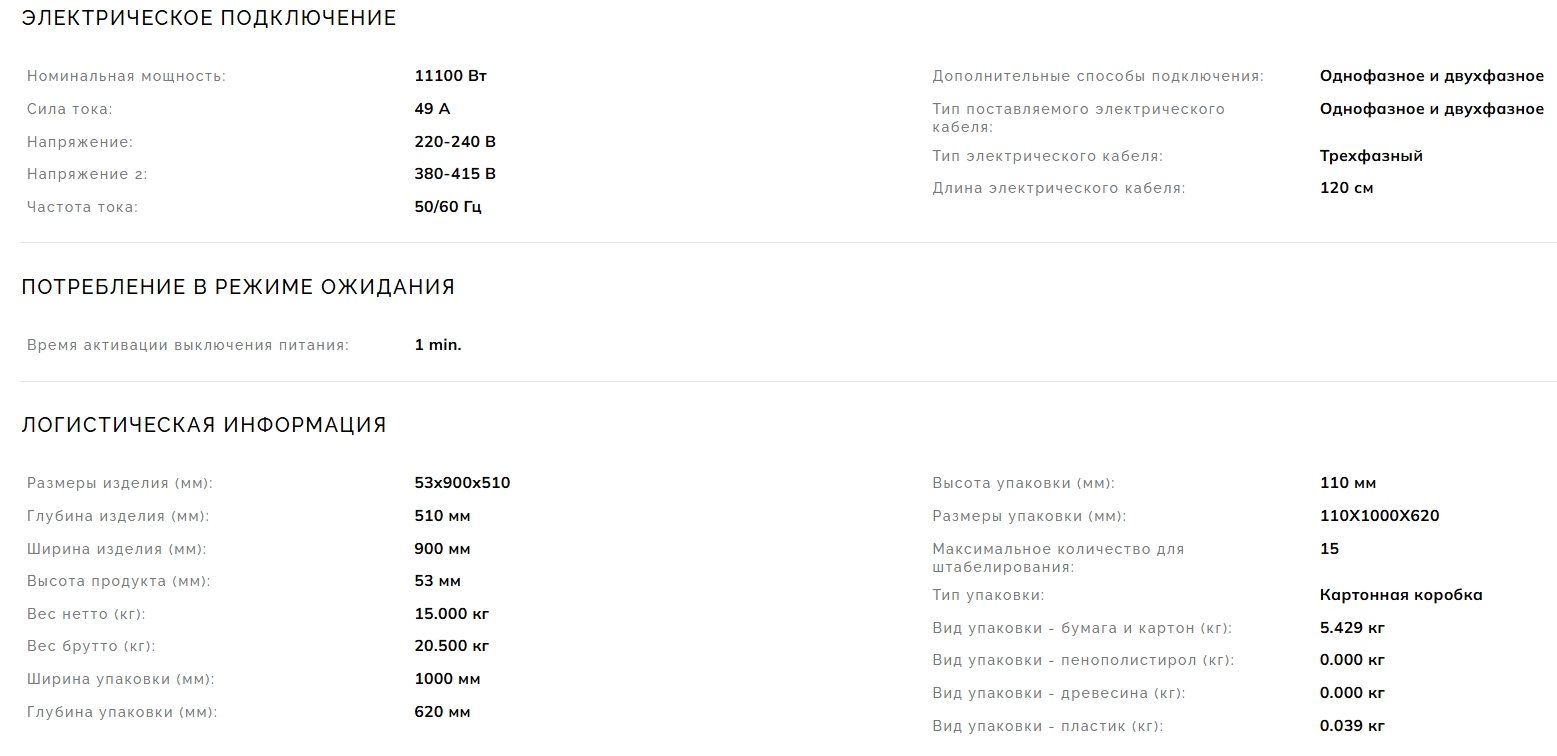The height and width of the screenshot is (756, 1557).
Task: Click the 5.429 кг paper and cardboard value
Action: 1352,628
